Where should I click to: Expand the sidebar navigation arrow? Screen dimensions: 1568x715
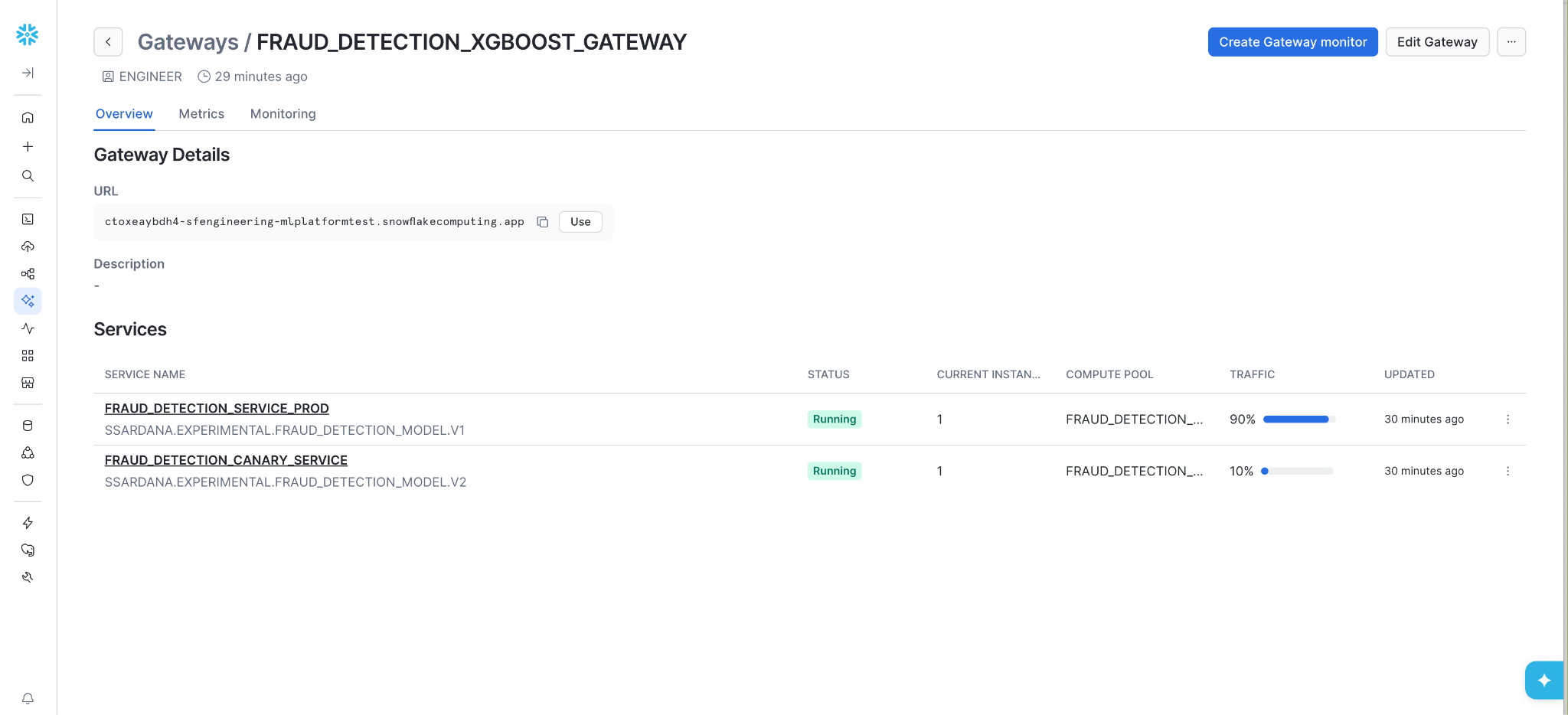(x=28, y=73)
